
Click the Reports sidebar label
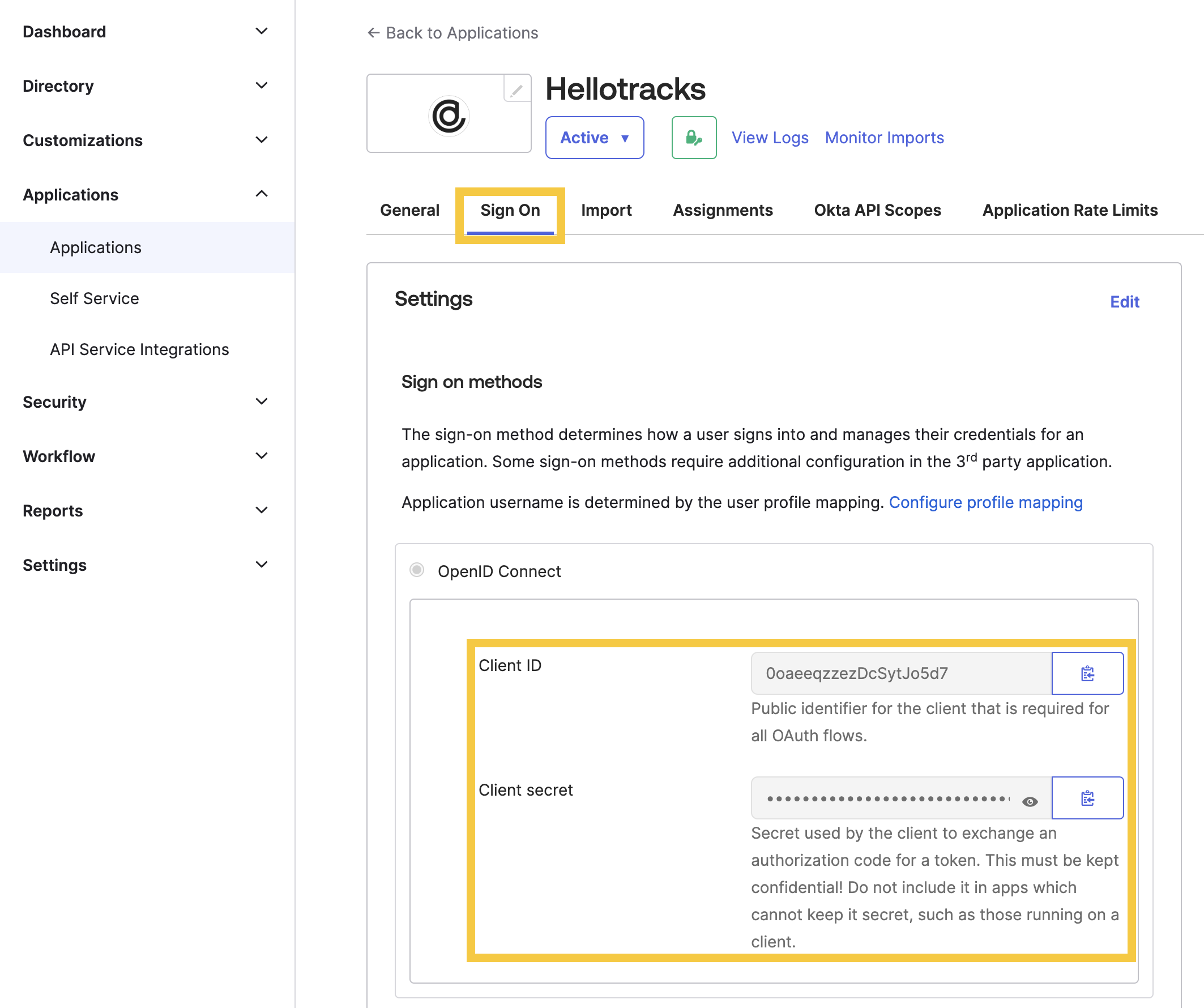coord(53,511)
